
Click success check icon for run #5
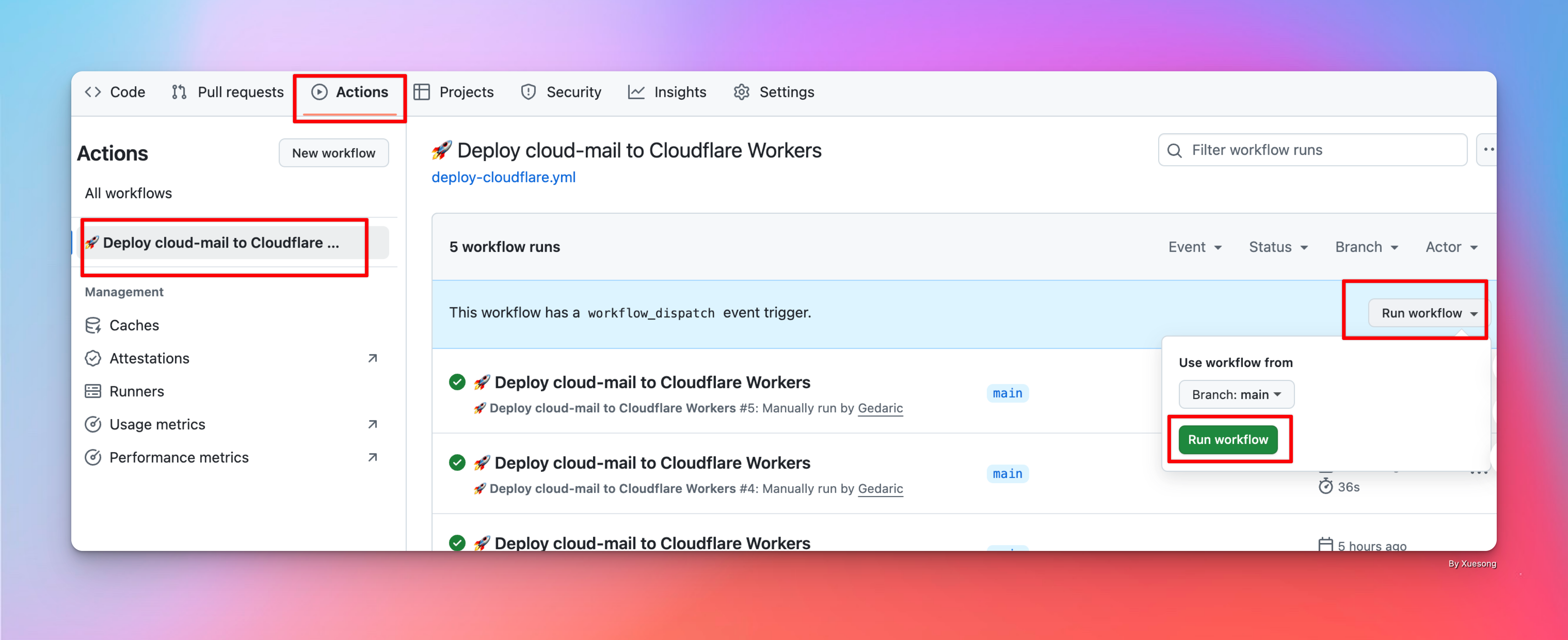(x=457, y=382)
